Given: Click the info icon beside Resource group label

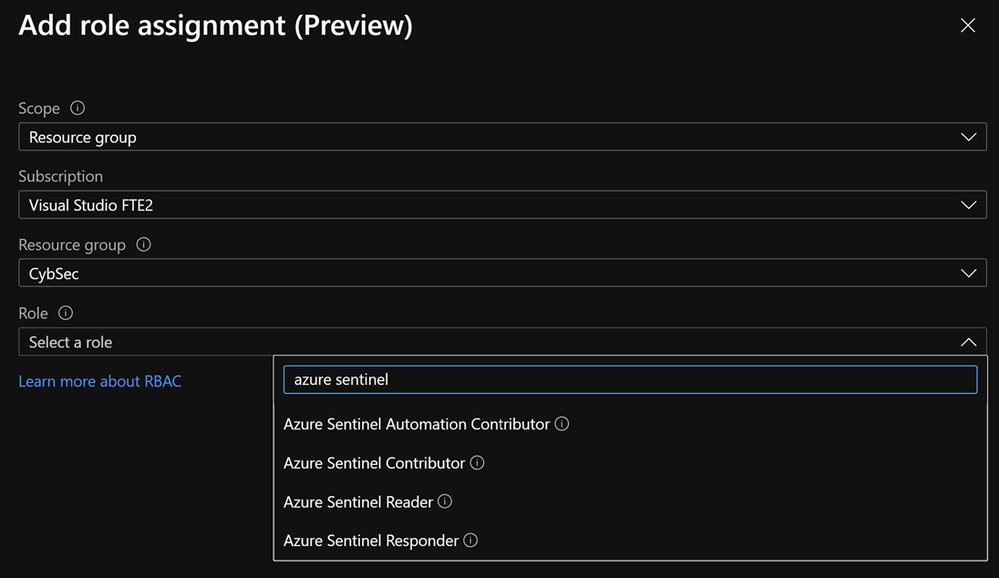Looking at the screenshot, I should tap(143, 244).
